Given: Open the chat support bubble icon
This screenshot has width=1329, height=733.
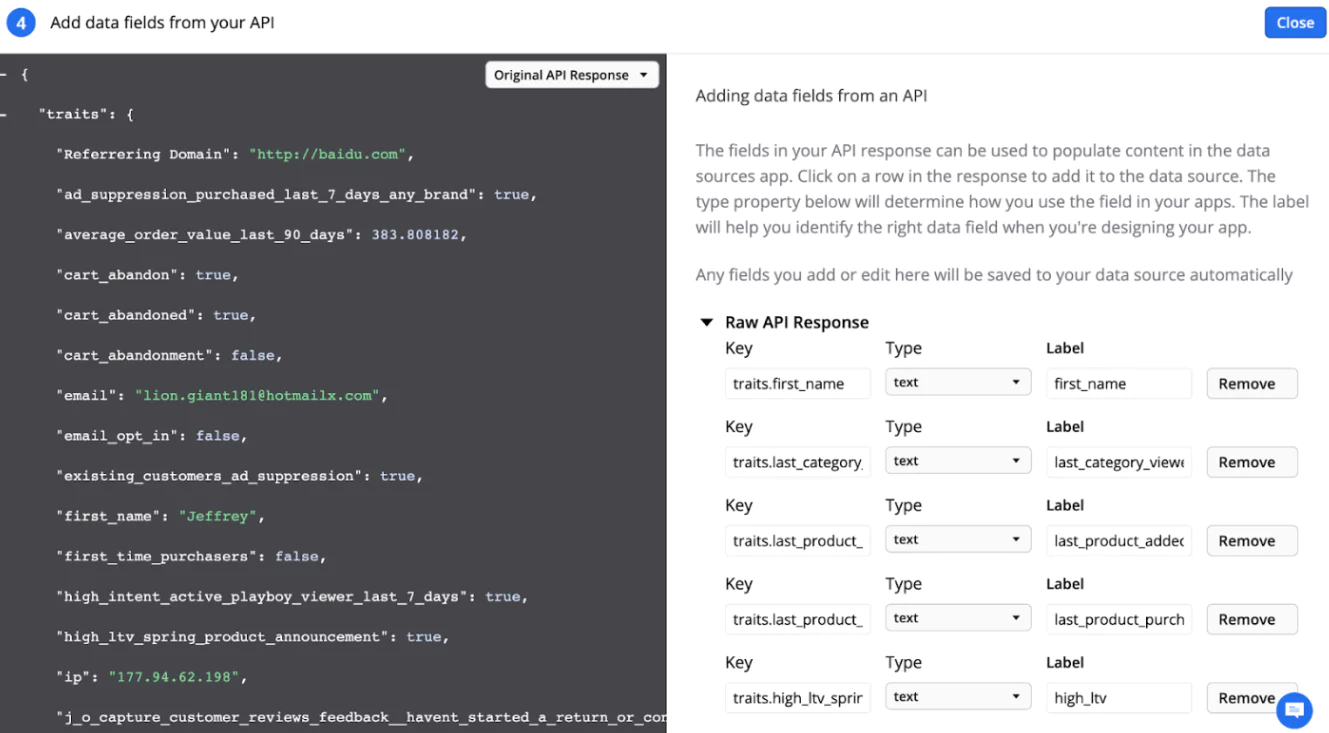Looking at the screenshot, I should point(1294,710).
